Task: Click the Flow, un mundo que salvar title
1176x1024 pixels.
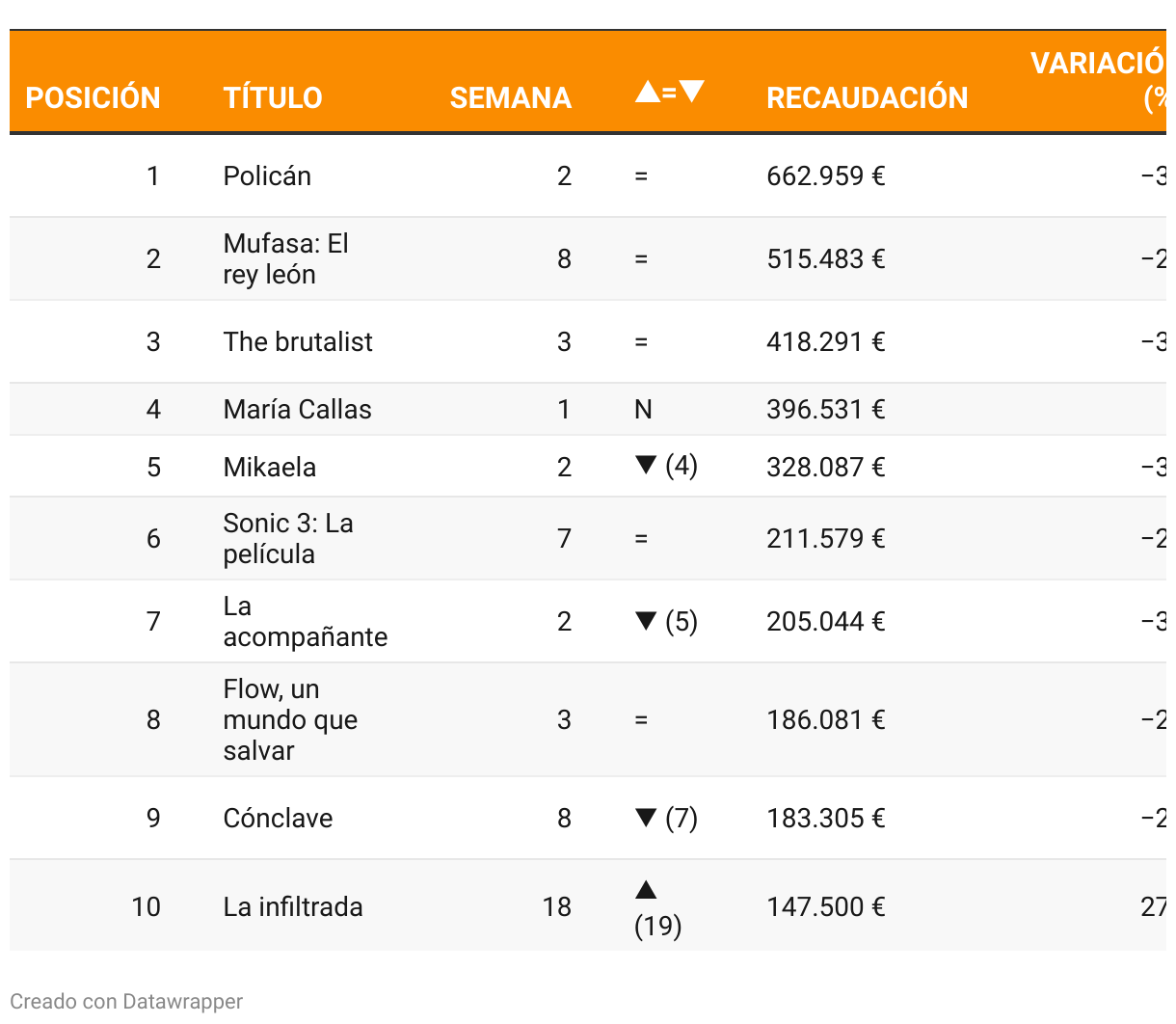Action: coord(290,719)
